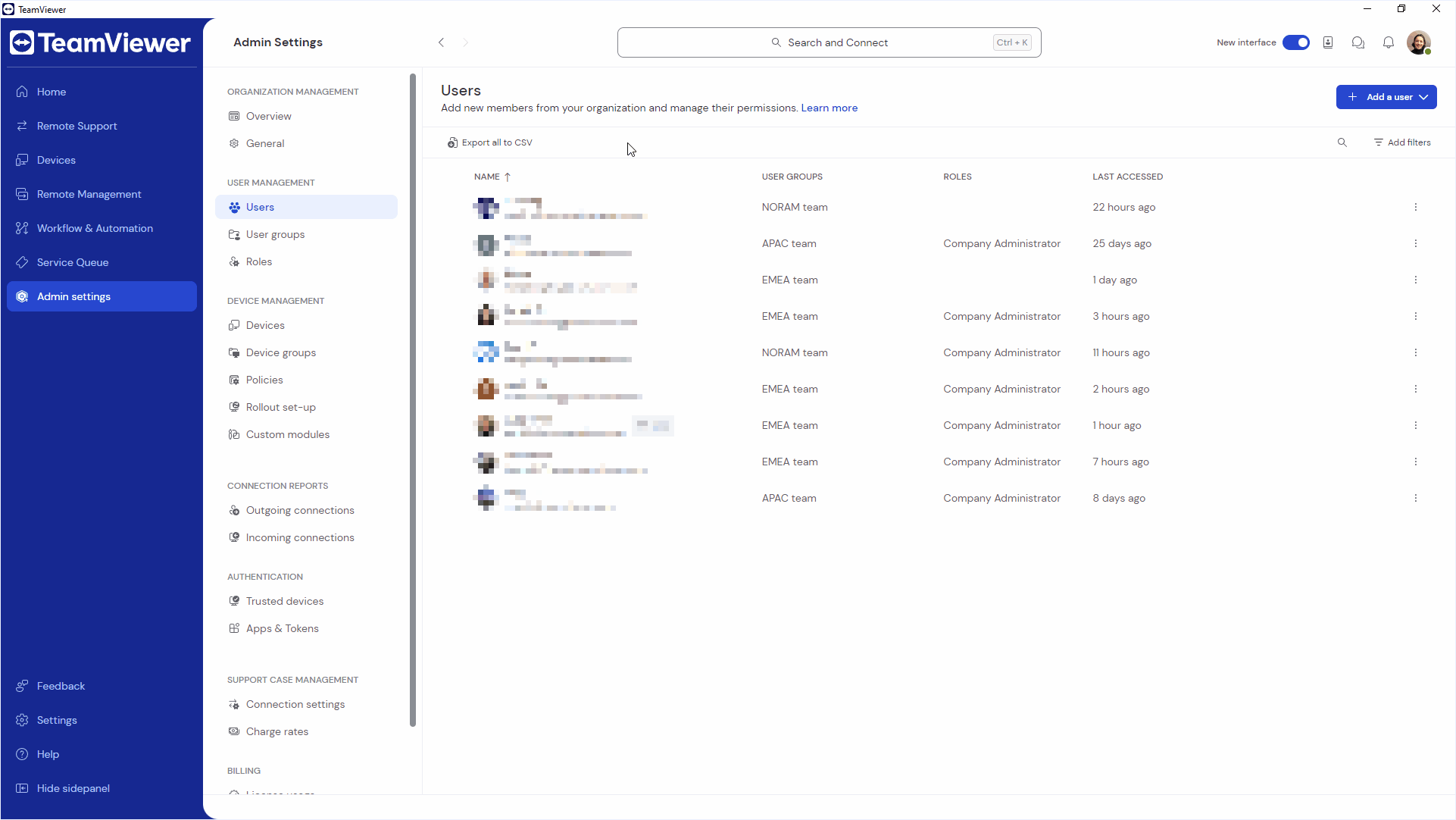Open Remote Management section
This screenshot has height=820, width=1456.
click(x=102, y=194)
